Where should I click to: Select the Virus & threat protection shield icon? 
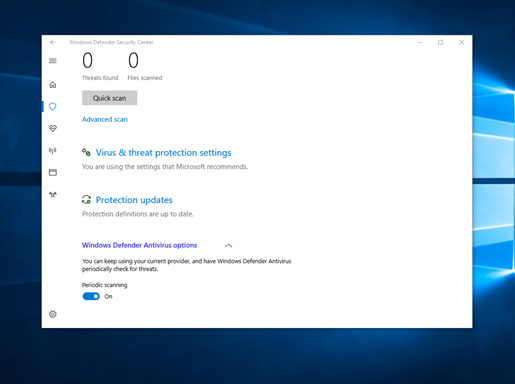(53, 106)
